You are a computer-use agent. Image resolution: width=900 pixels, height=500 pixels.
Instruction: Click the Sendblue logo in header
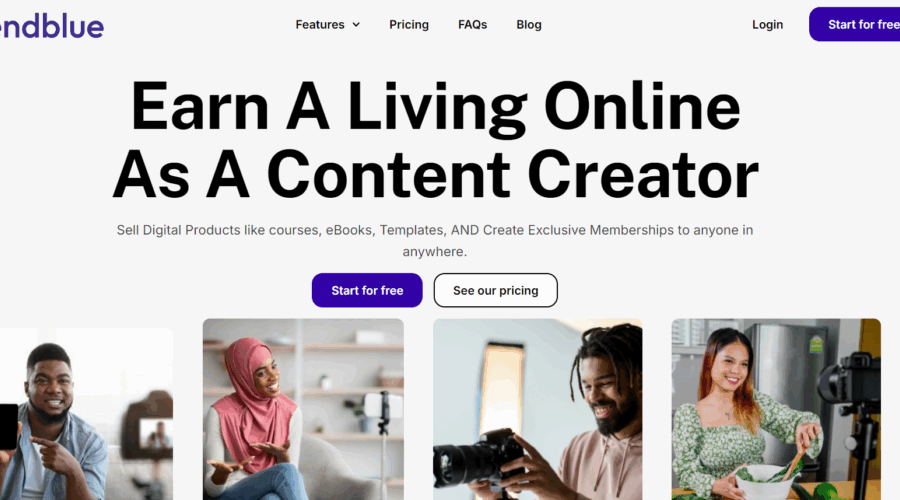click(x=52, y=26)
